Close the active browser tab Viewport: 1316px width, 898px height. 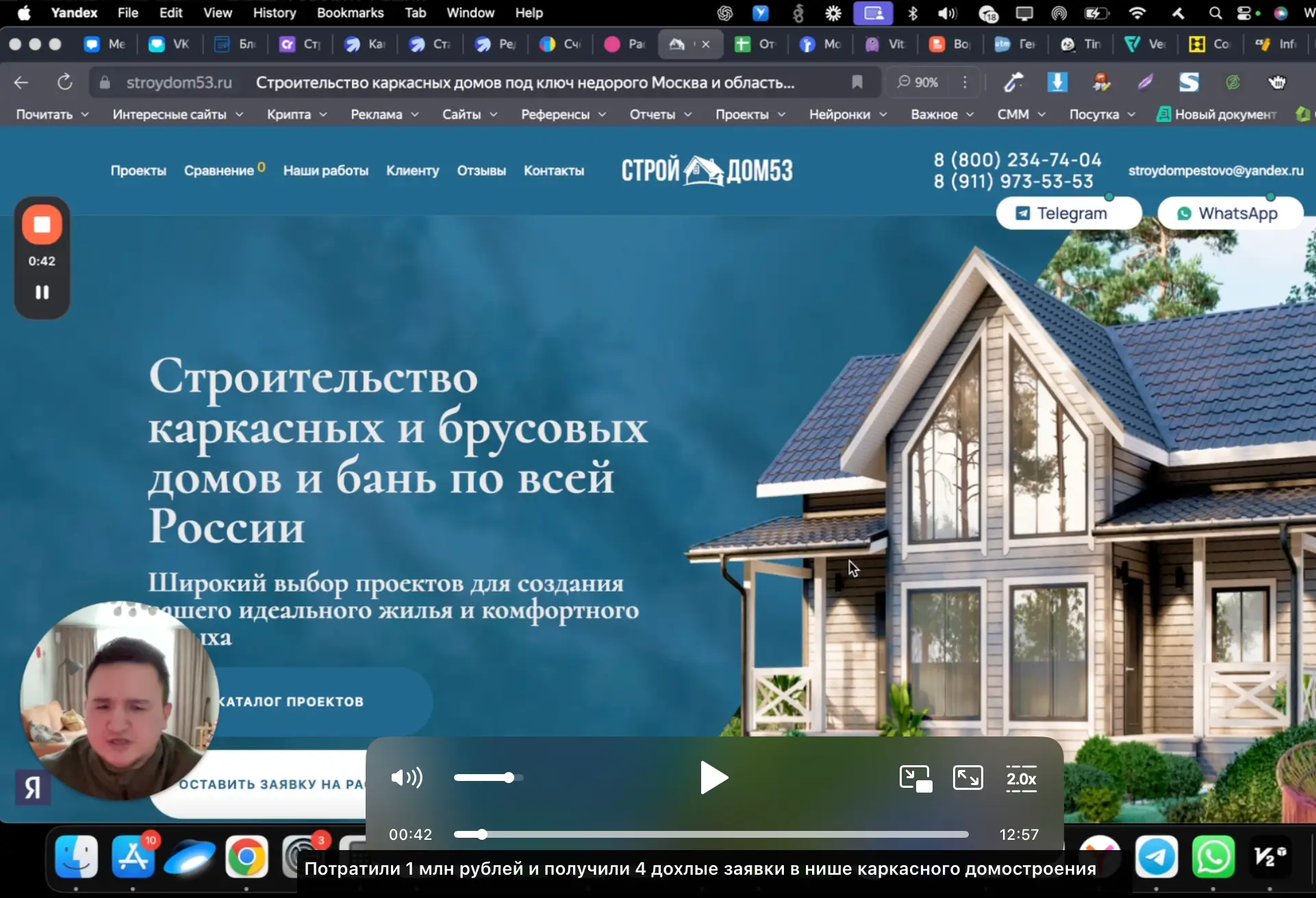click(705, 44)
